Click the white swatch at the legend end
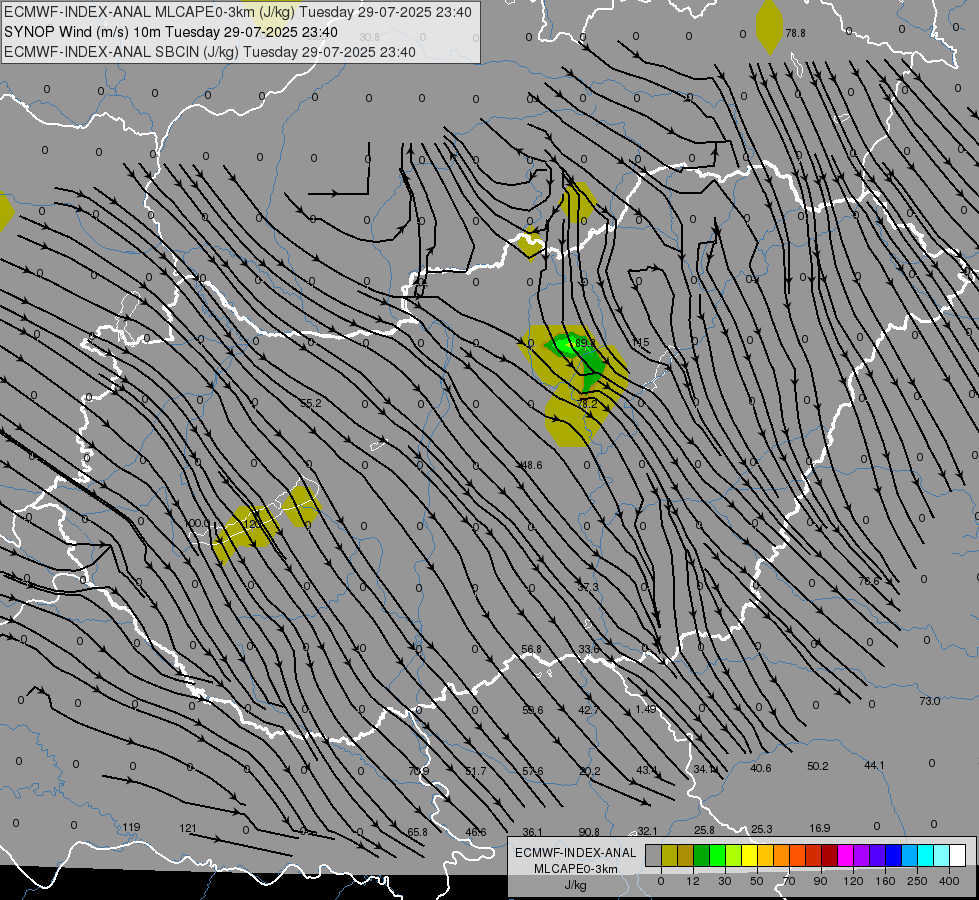Screen dimensions: 979x900 pos(958,856)
